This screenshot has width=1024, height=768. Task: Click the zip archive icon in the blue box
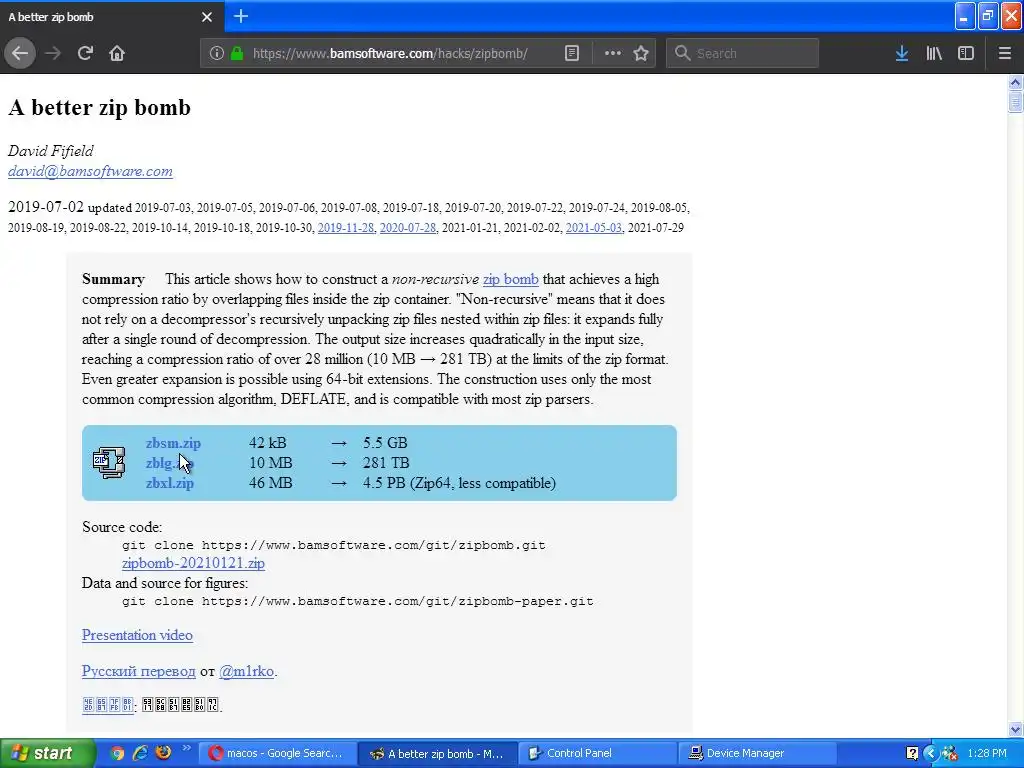tap(109, 462)
